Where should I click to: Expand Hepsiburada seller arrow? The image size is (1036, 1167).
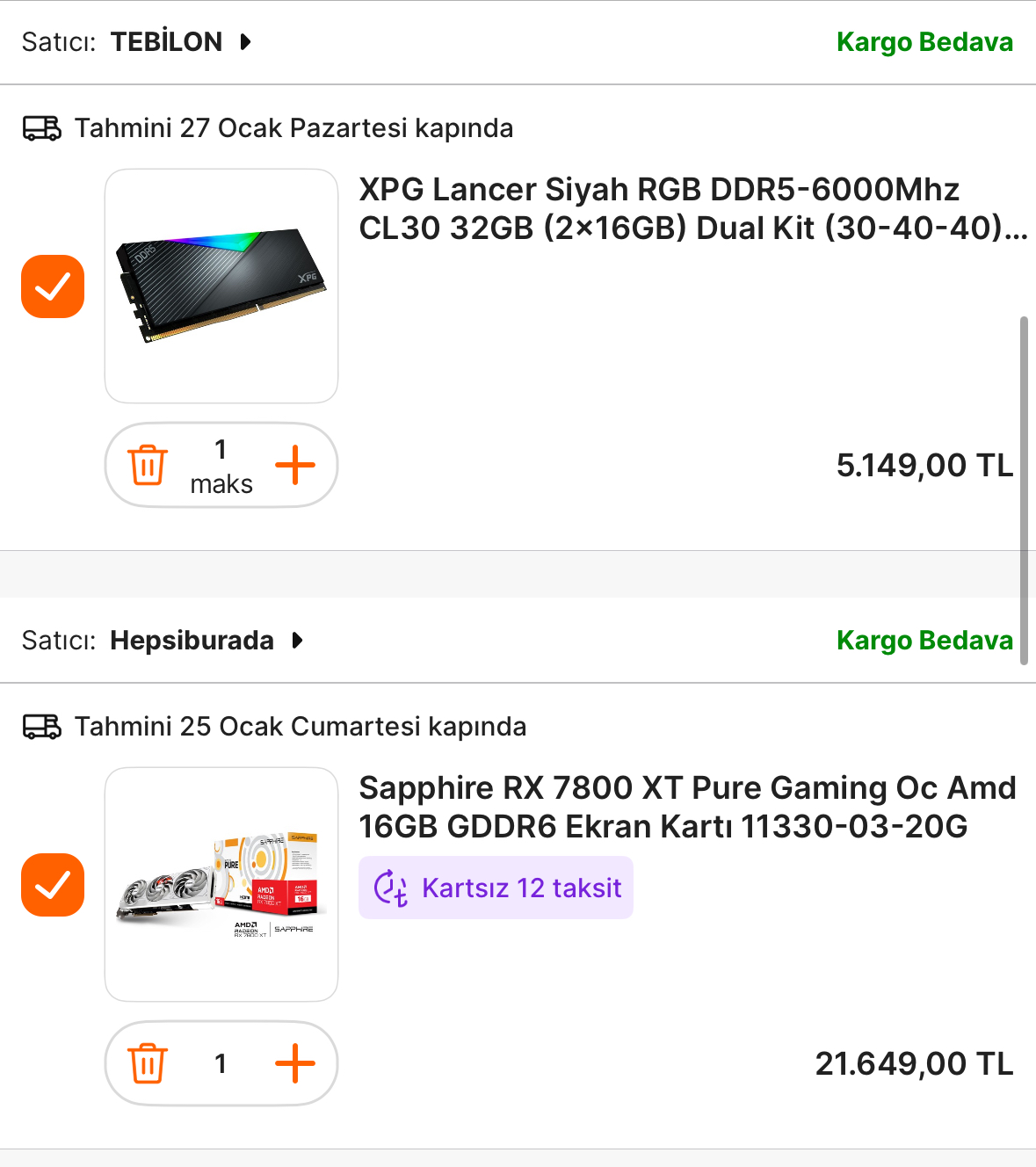point(298,641)
